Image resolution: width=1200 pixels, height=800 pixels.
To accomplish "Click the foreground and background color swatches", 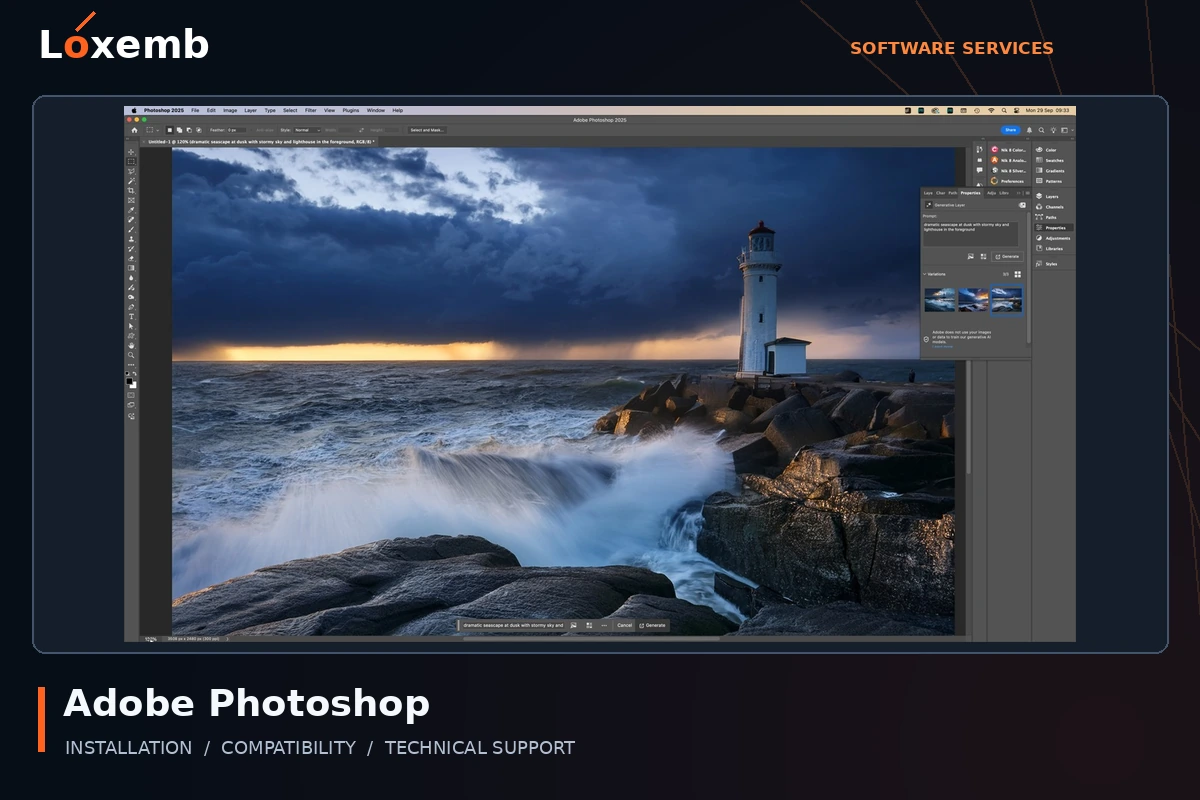I will tap(131, 381).
